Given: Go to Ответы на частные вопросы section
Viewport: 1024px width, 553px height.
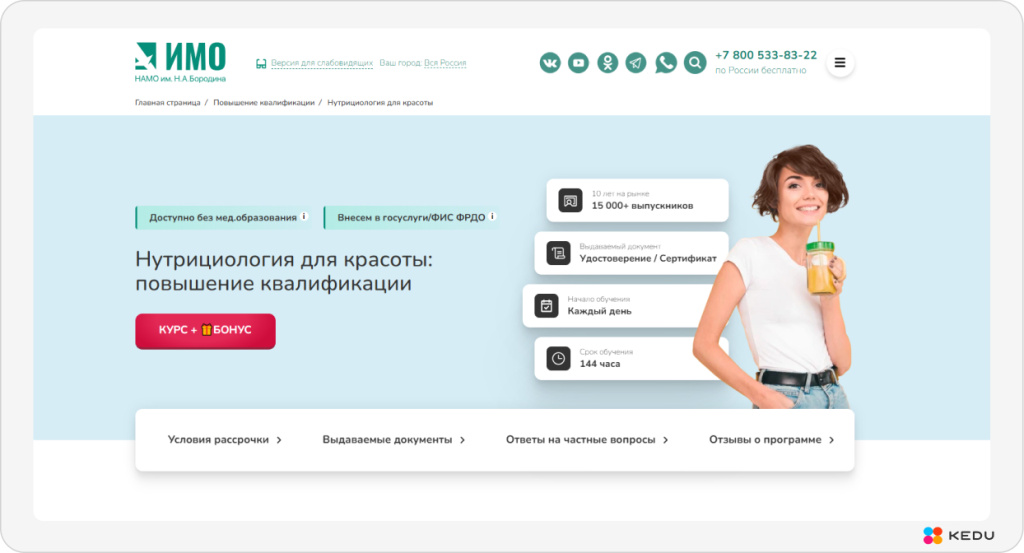Looking at the screenshot, I should point(581,440).
